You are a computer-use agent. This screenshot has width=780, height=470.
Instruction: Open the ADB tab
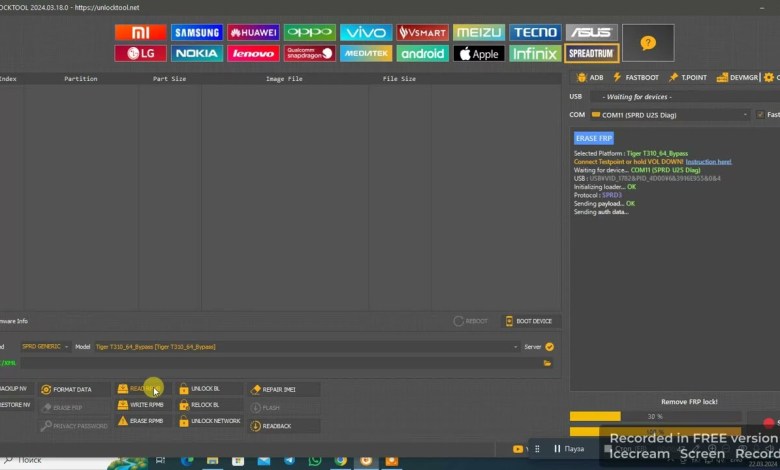click(x=590, y=77)
